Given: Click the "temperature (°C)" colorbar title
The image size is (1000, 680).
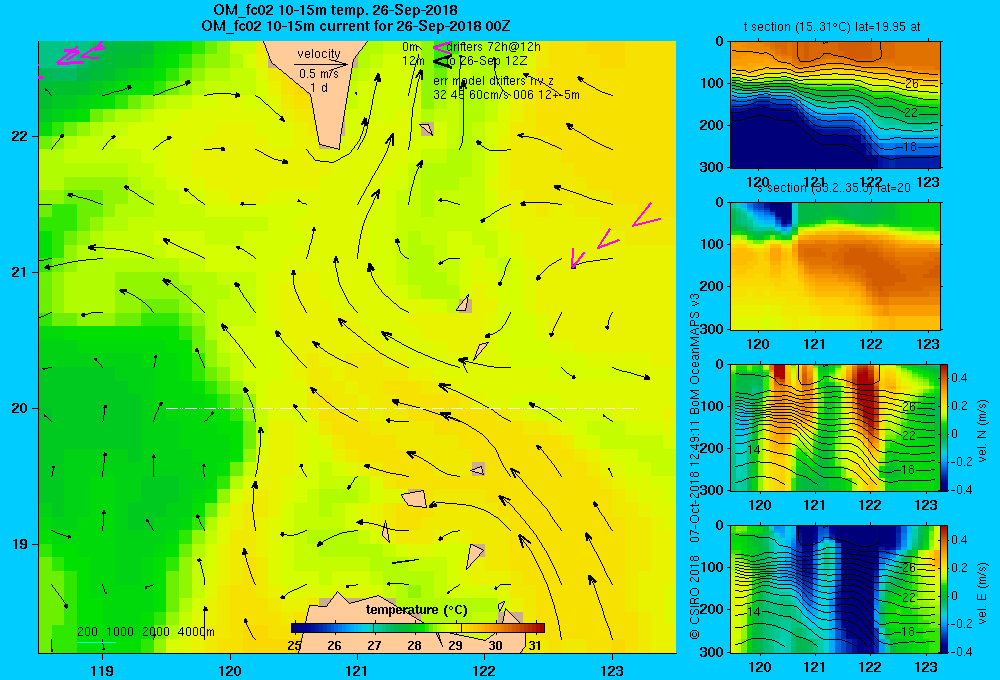Looking at the screenshot, I should 416,610.
